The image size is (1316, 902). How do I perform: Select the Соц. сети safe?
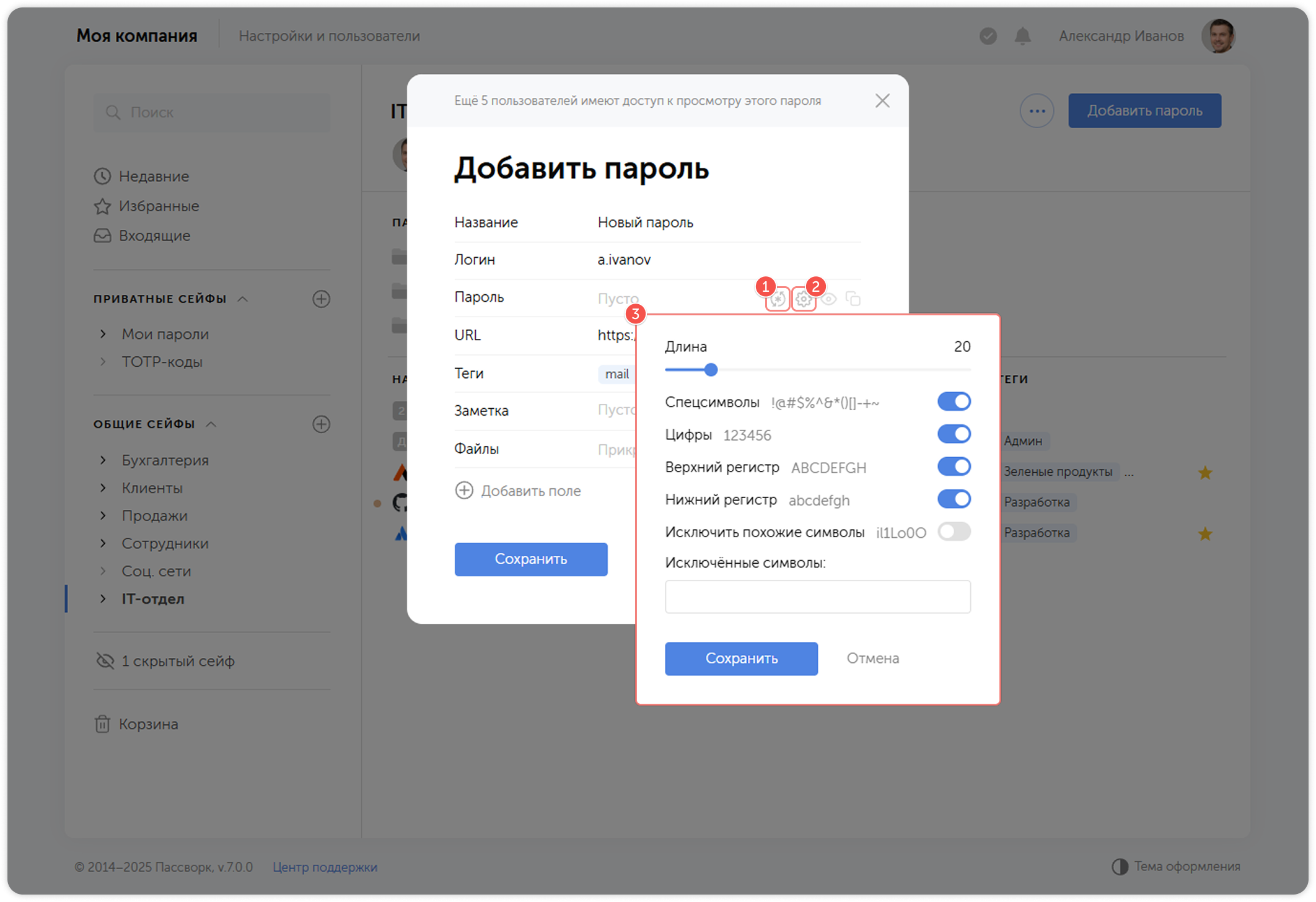[156, 571]
